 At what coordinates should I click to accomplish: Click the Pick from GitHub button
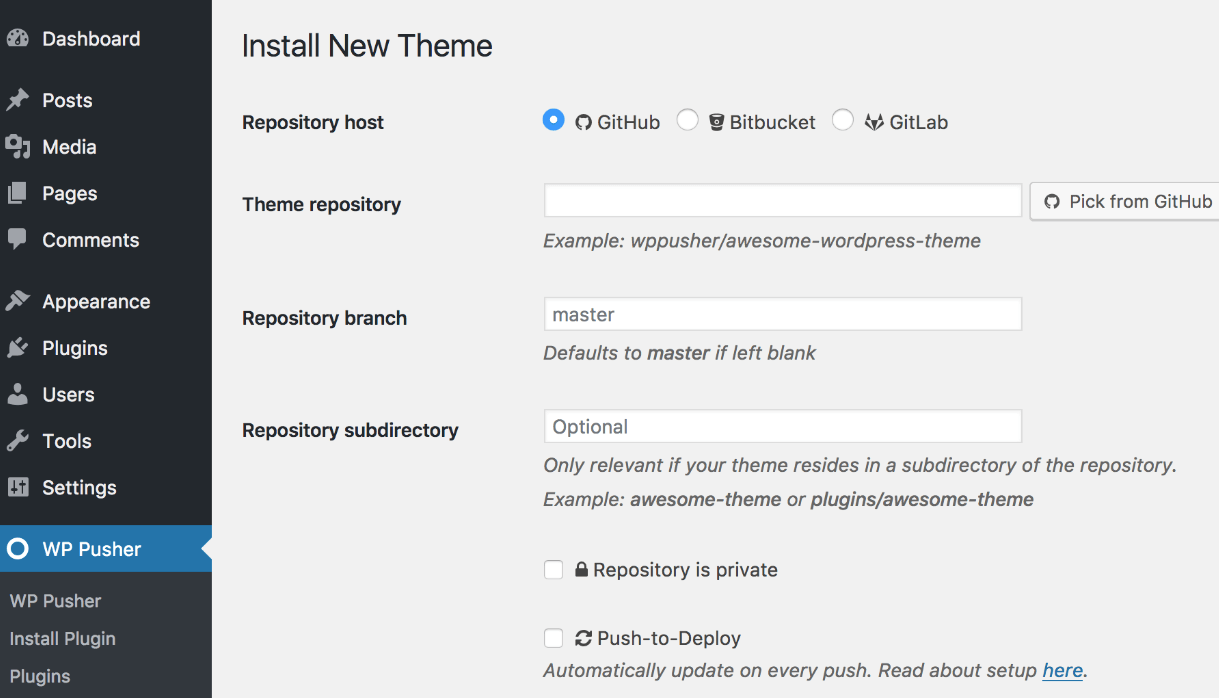1127,201
